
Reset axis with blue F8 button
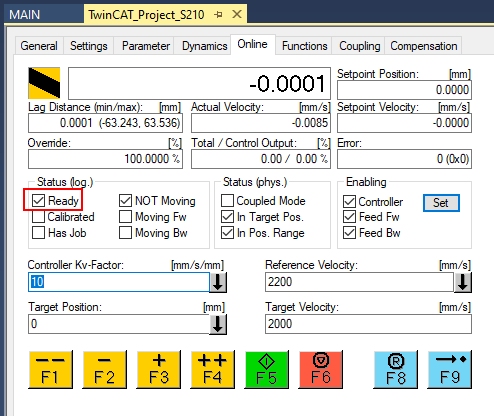pos(395,369)
